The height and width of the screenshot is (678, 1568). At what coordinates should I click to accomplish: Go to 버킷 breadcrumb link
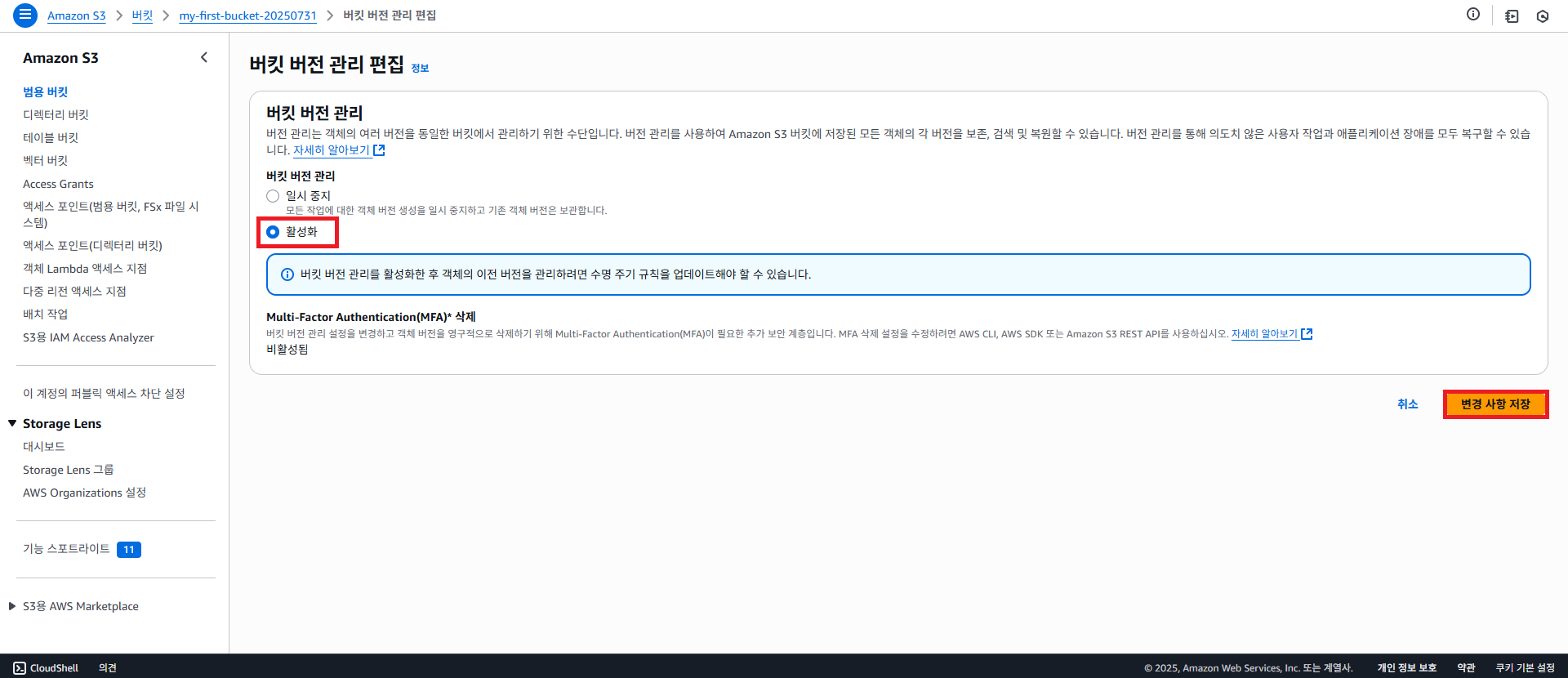(143, 16)
